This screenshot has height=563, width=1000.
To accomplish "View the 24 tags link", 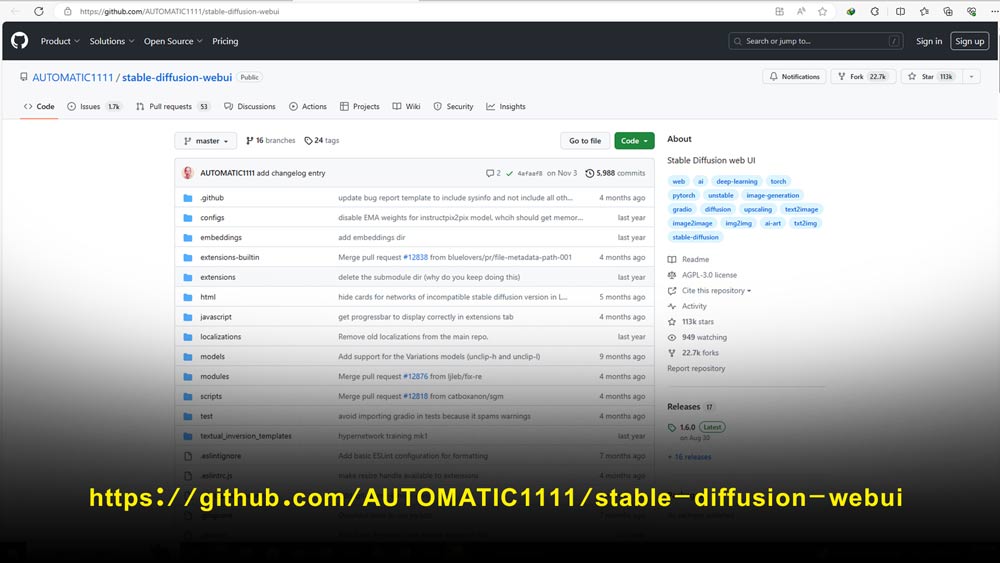I will point(321,140).
